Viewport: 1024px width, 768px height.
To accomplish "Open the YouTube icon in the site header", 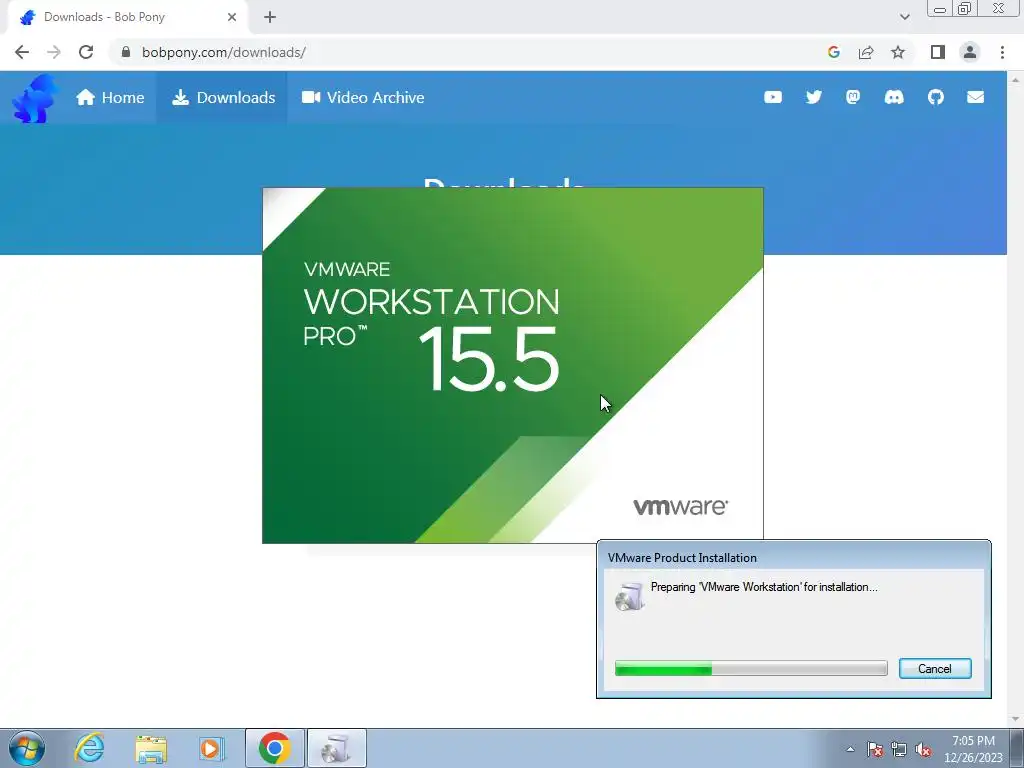I will click(x=773, y=97).
